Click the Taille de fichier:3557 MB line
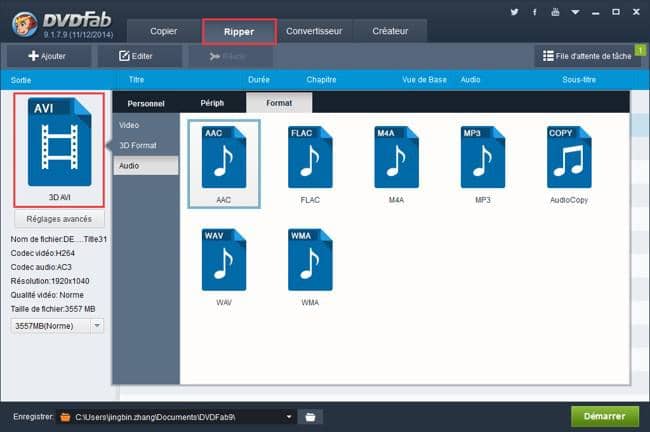This screenshot has width=650, height=432. 53,309
